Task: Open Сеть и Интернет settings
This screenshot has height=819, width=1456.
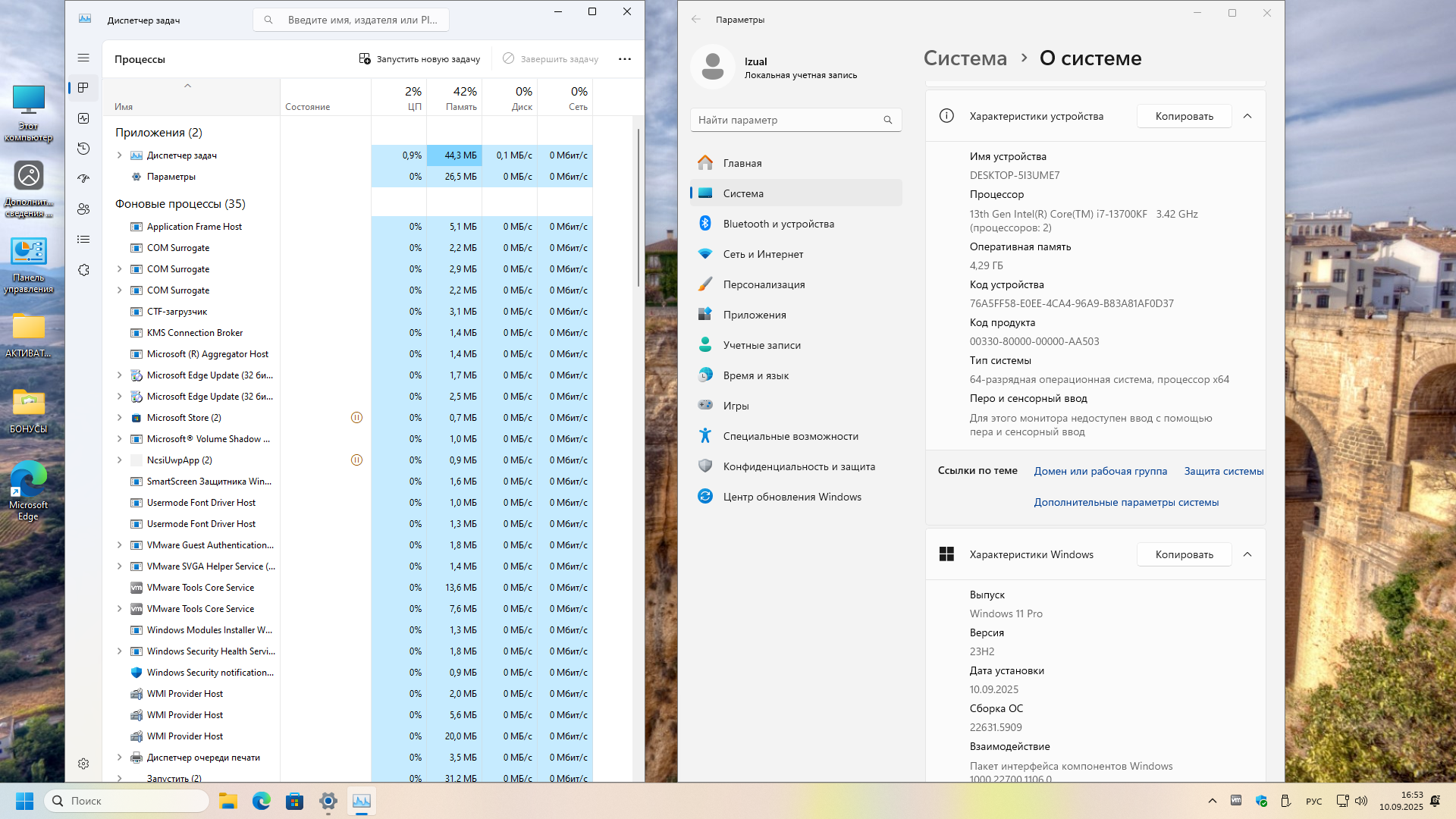Action: click(795, 254)
